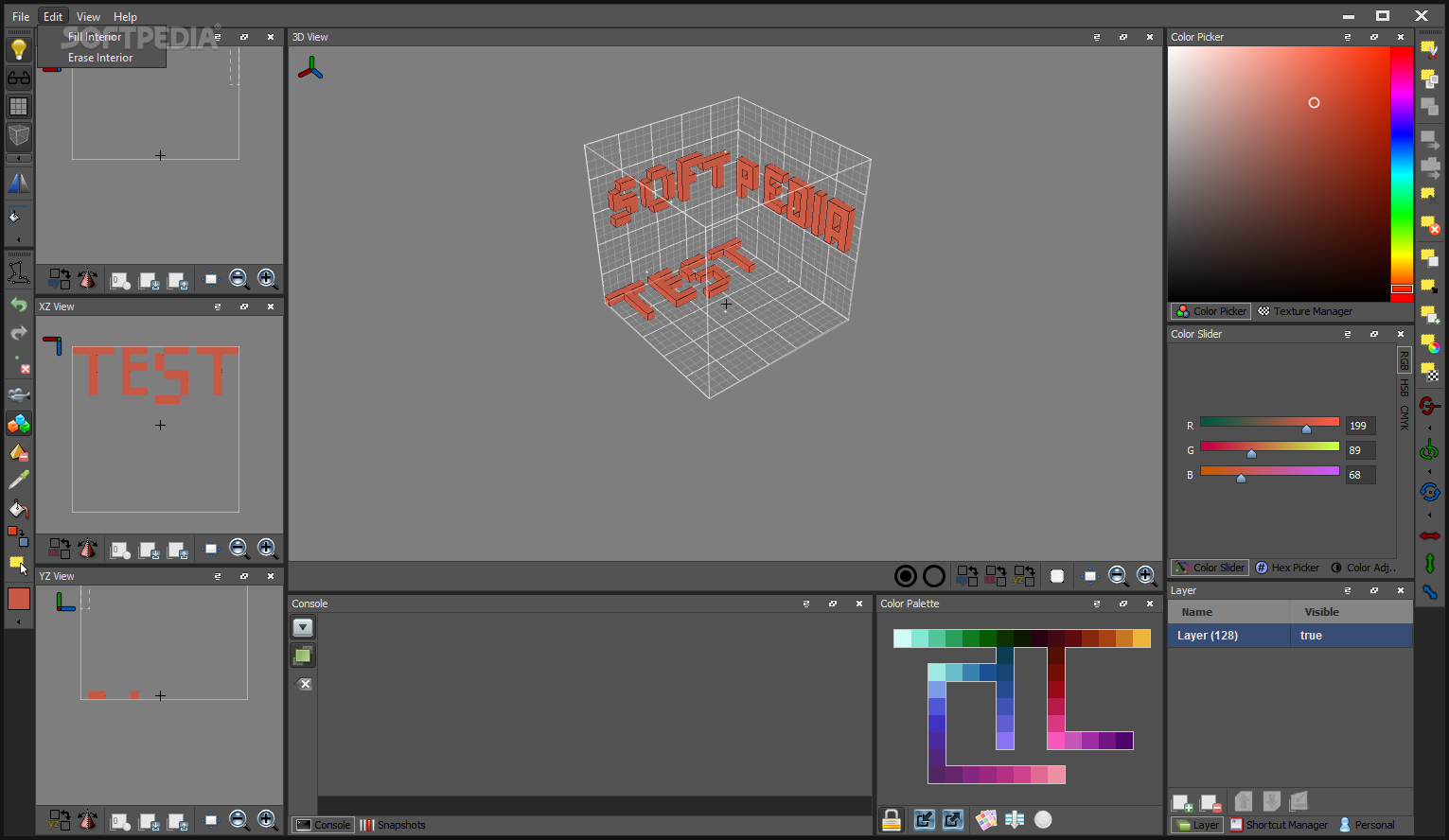
Task: Select the red-blue color replace tool
Action: [x=19, y=536]
